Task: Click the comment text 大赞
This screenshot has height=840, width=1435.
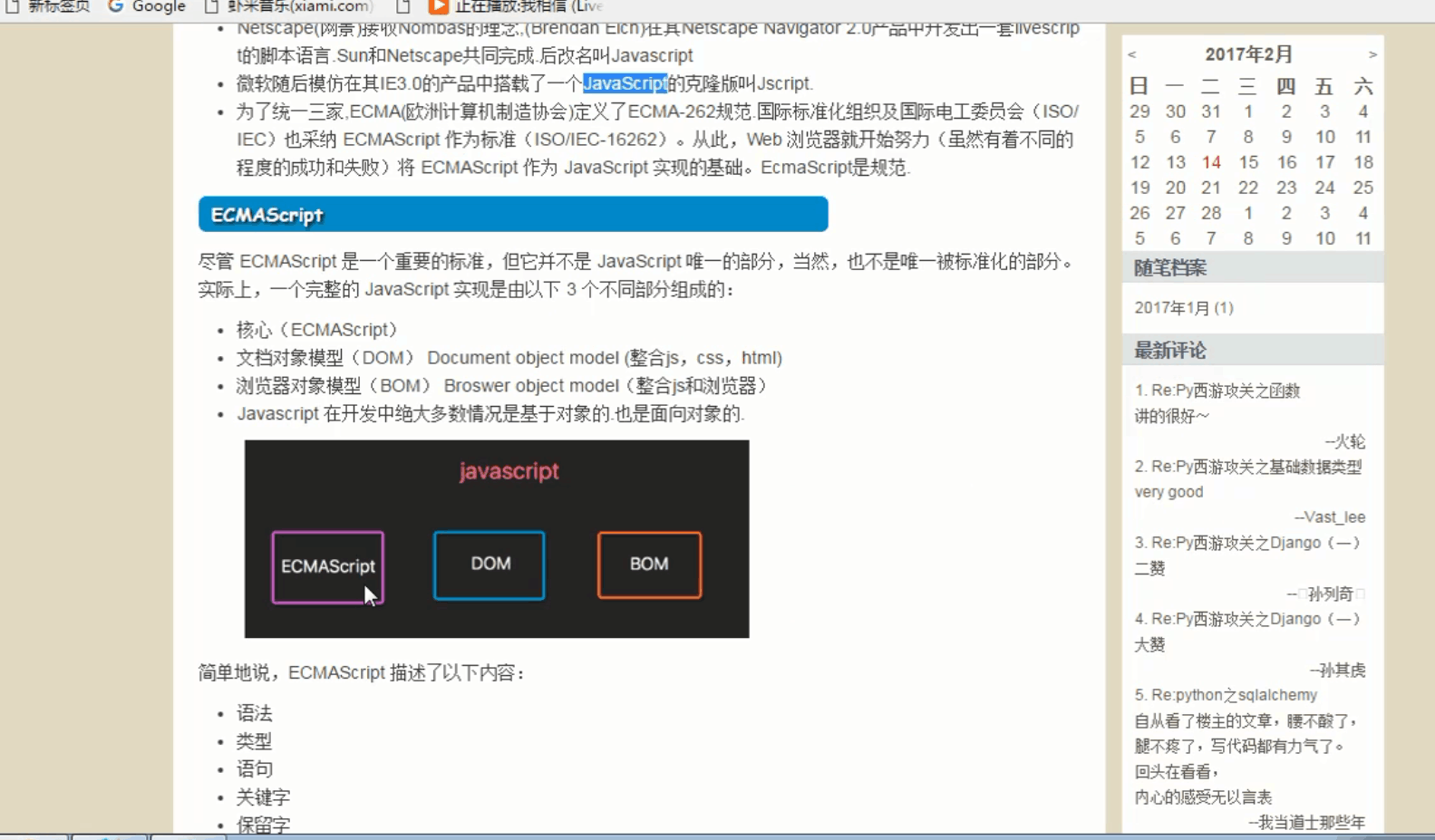Action: (1149, 644)
